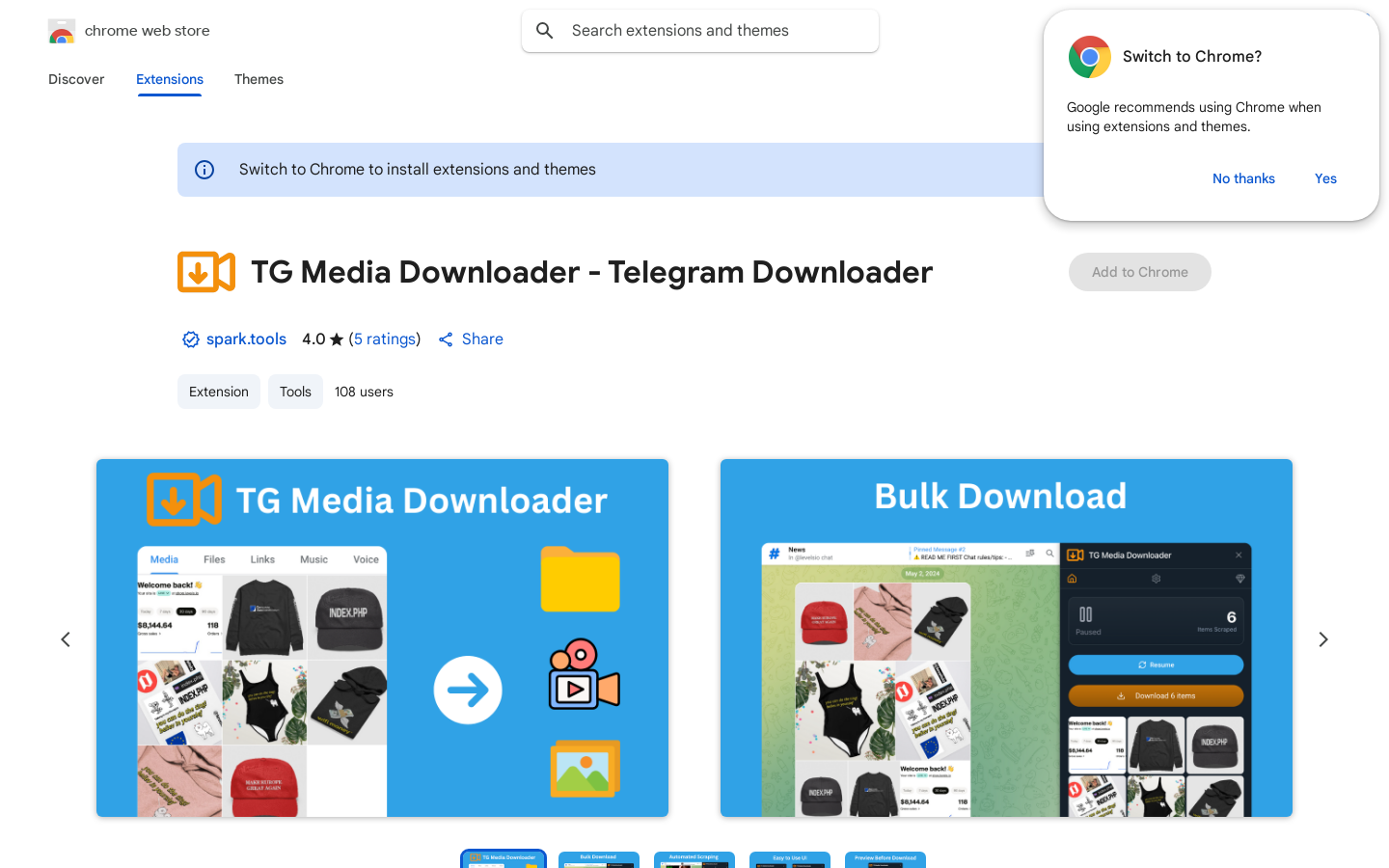Select the first carousel thumbnail

pos(504,859)
